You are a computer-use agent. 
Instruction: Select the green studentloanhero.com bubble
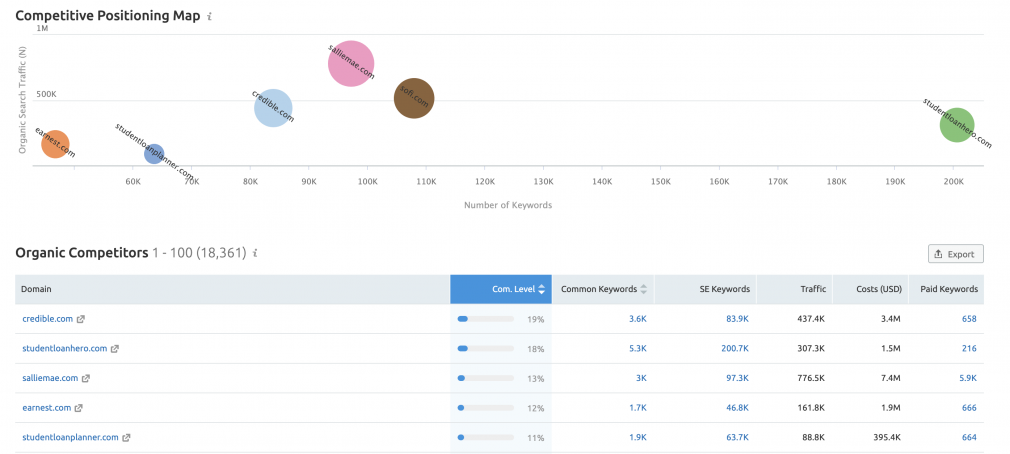tap(957, 126)
